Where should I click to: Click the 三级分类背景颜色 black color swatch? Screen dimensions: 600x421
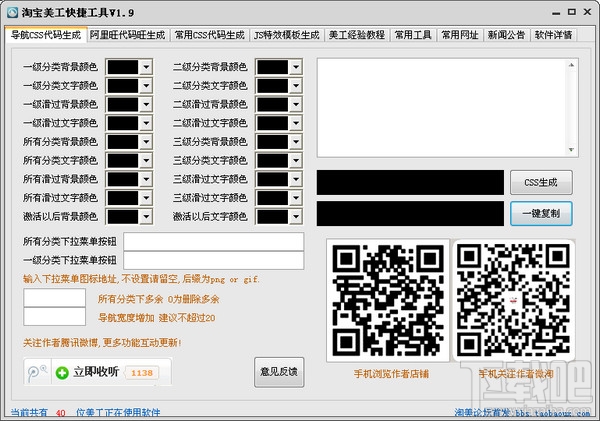click(x=272, y=142)
